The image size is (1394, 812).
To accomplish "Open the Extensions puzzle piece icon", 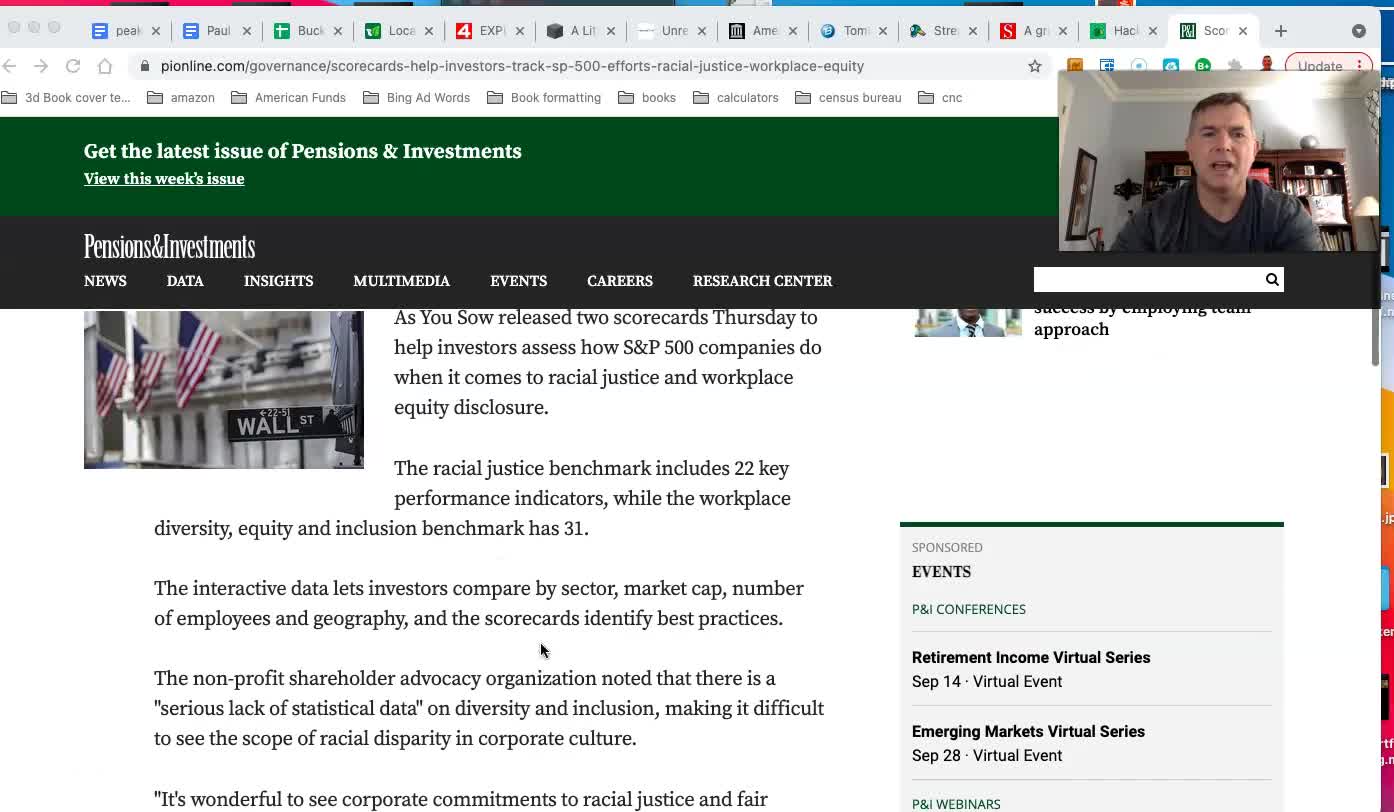I will tap(1235, 66).
